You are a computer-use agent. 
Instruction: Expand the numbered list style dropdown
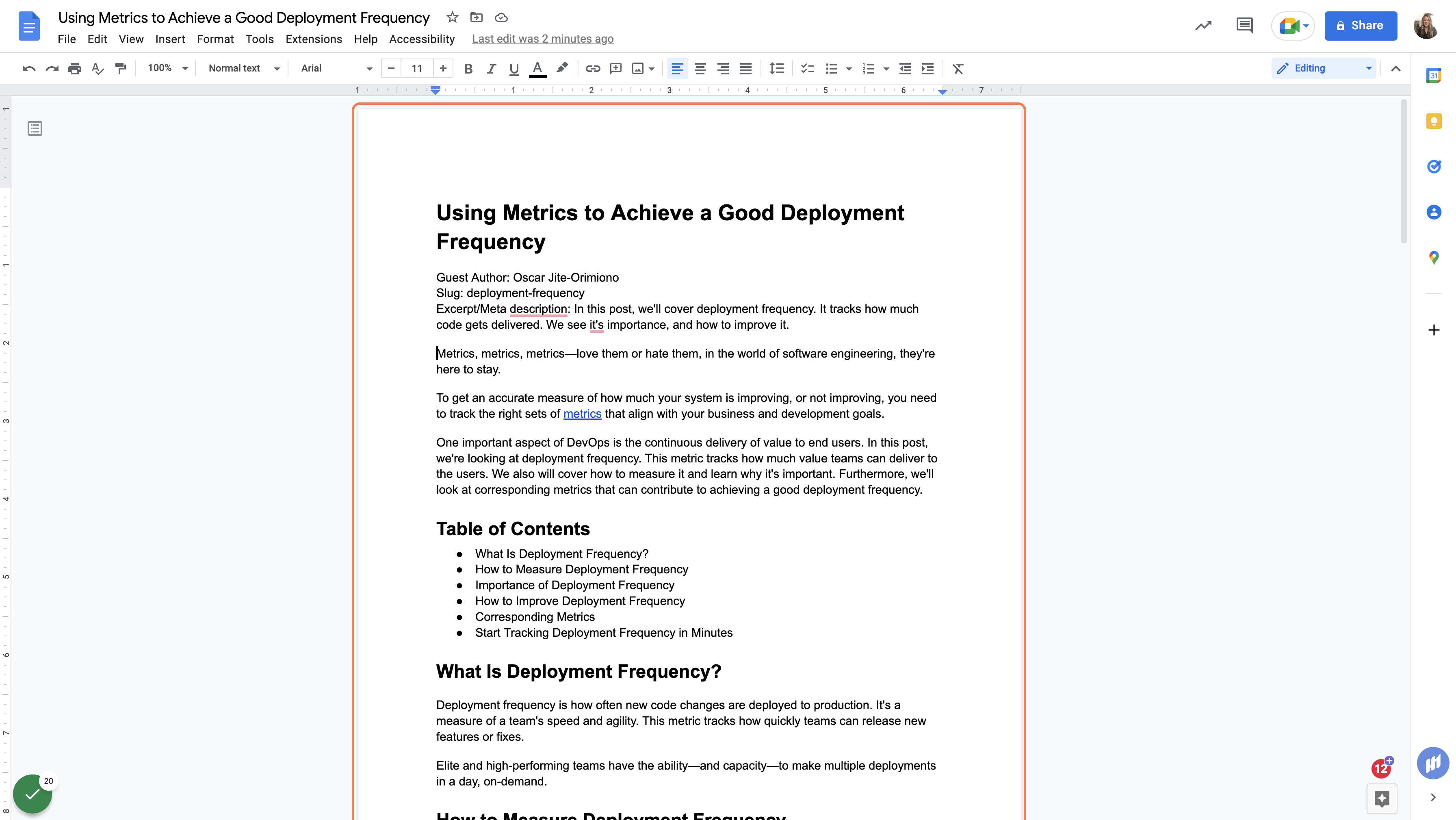click(x=886, y=69)
